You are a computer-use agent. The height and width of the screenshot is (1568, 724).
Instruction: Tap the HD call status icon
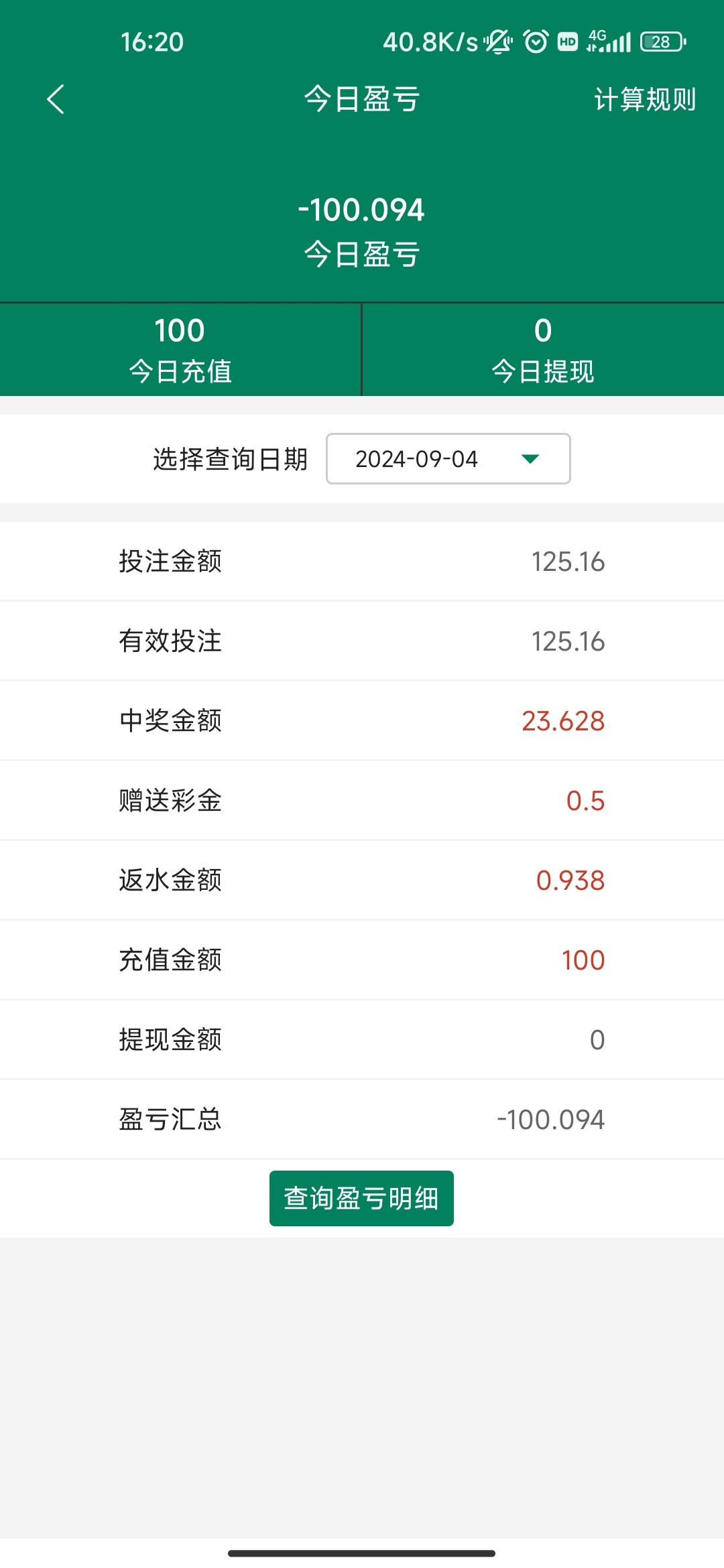pos(568,42)
